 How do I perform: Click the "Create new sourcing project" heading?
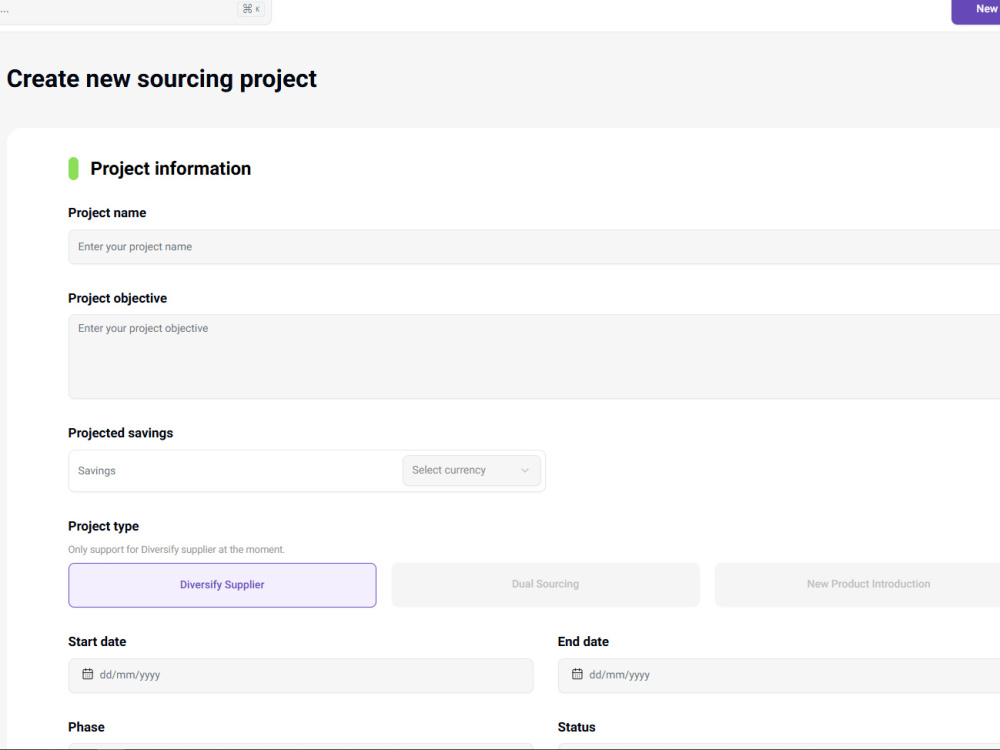click(x=161, y=79)
